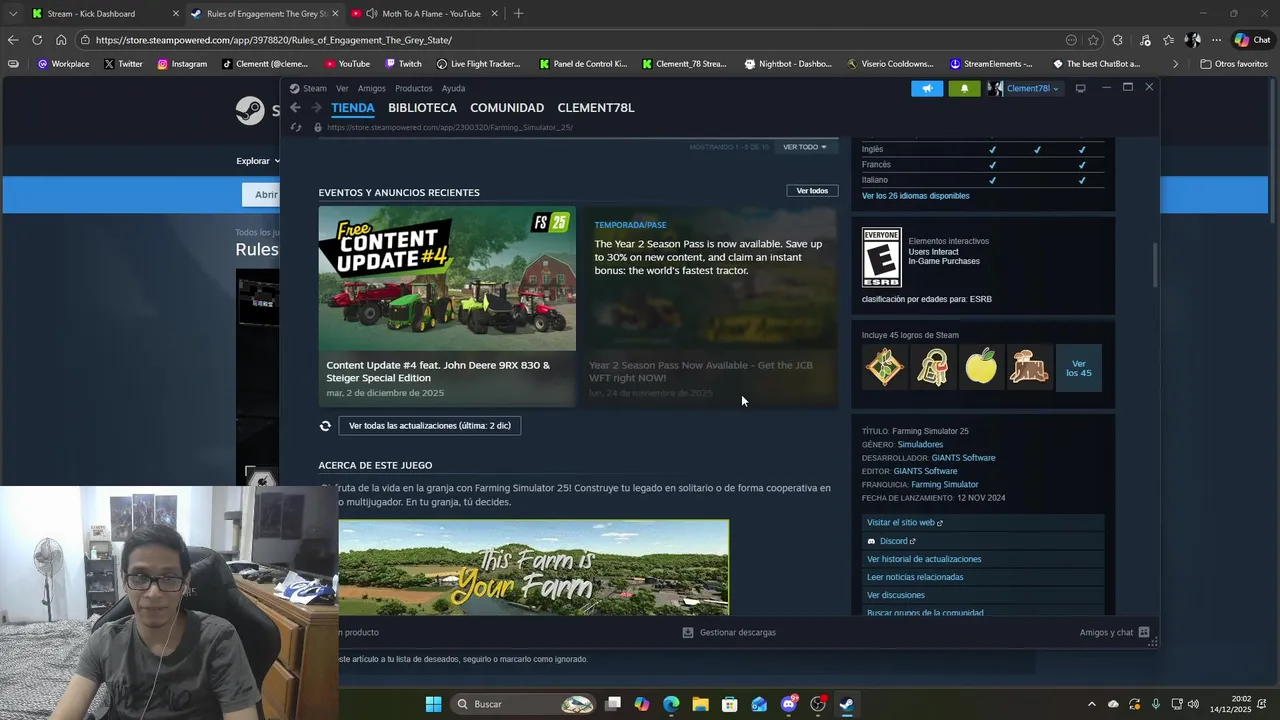Screen dimensions: 1280x720
Task: Open Content Update #4 event thumbnail
Action: 447,279
